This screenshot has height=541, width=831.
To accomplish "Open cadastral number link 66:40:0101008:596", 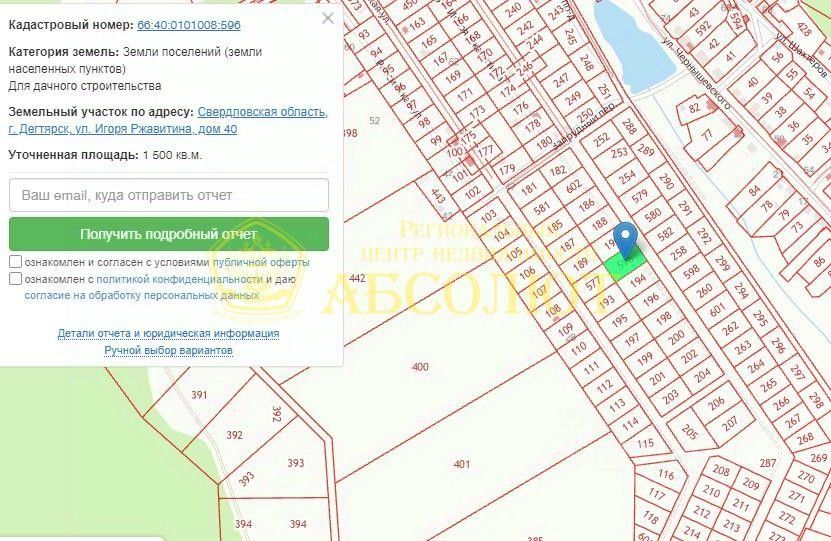I will (189, 25).
